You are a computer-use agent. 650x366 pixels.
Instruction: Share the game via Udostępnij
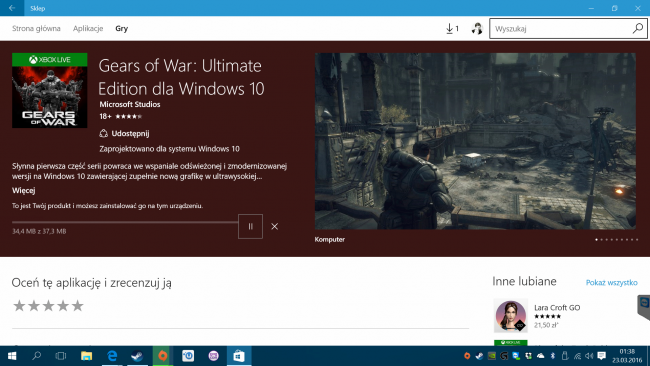click(124, 133)
